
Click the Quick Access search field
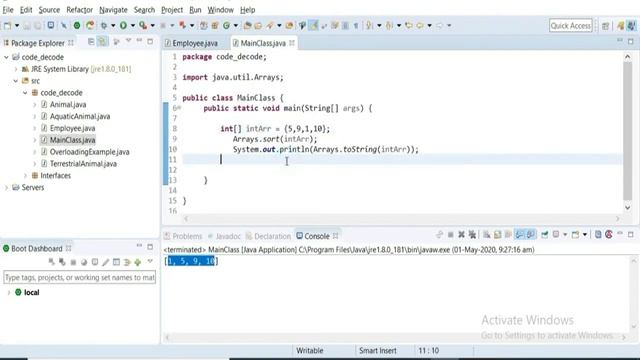coord(570,26)
